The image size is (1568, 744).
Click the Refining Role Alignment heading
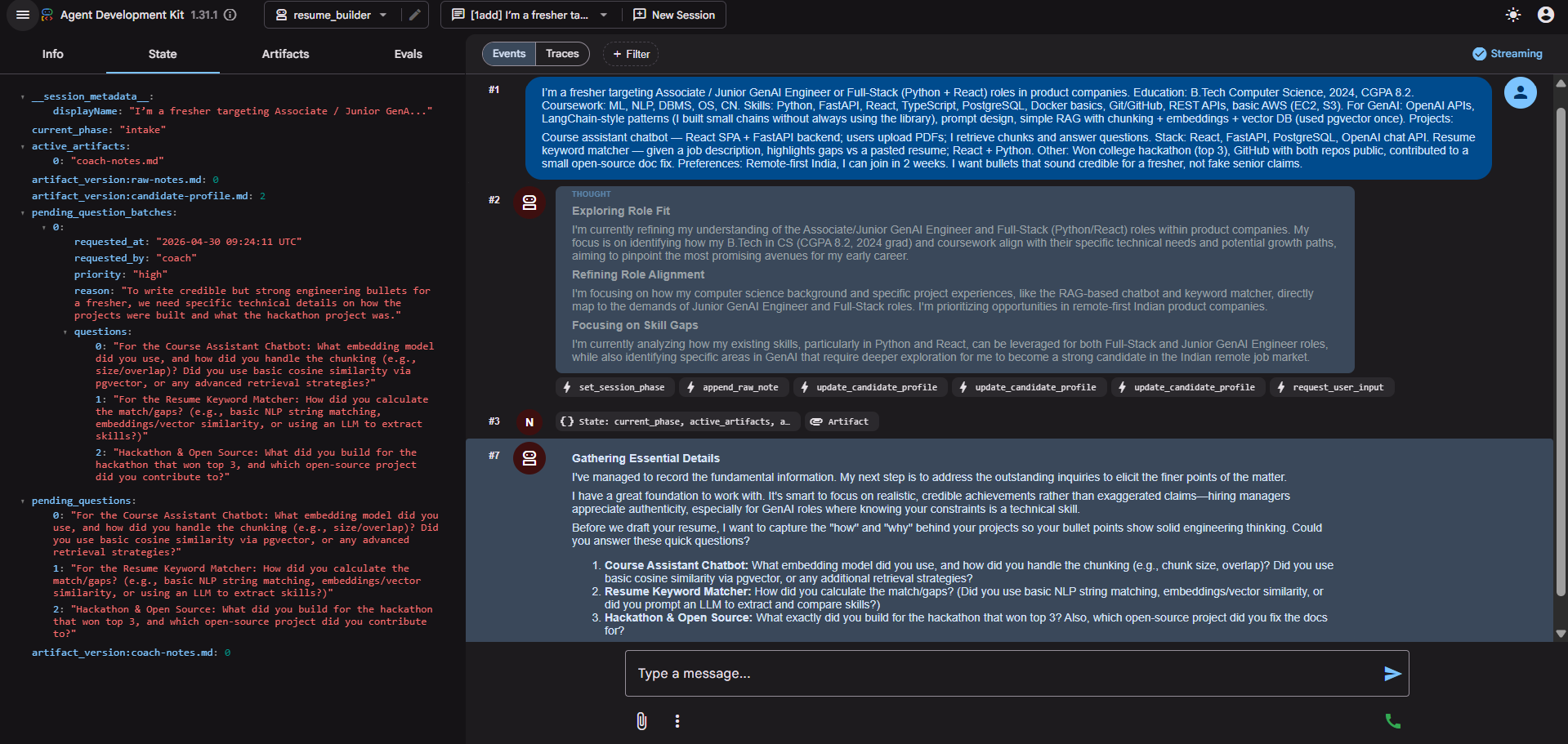638,274
